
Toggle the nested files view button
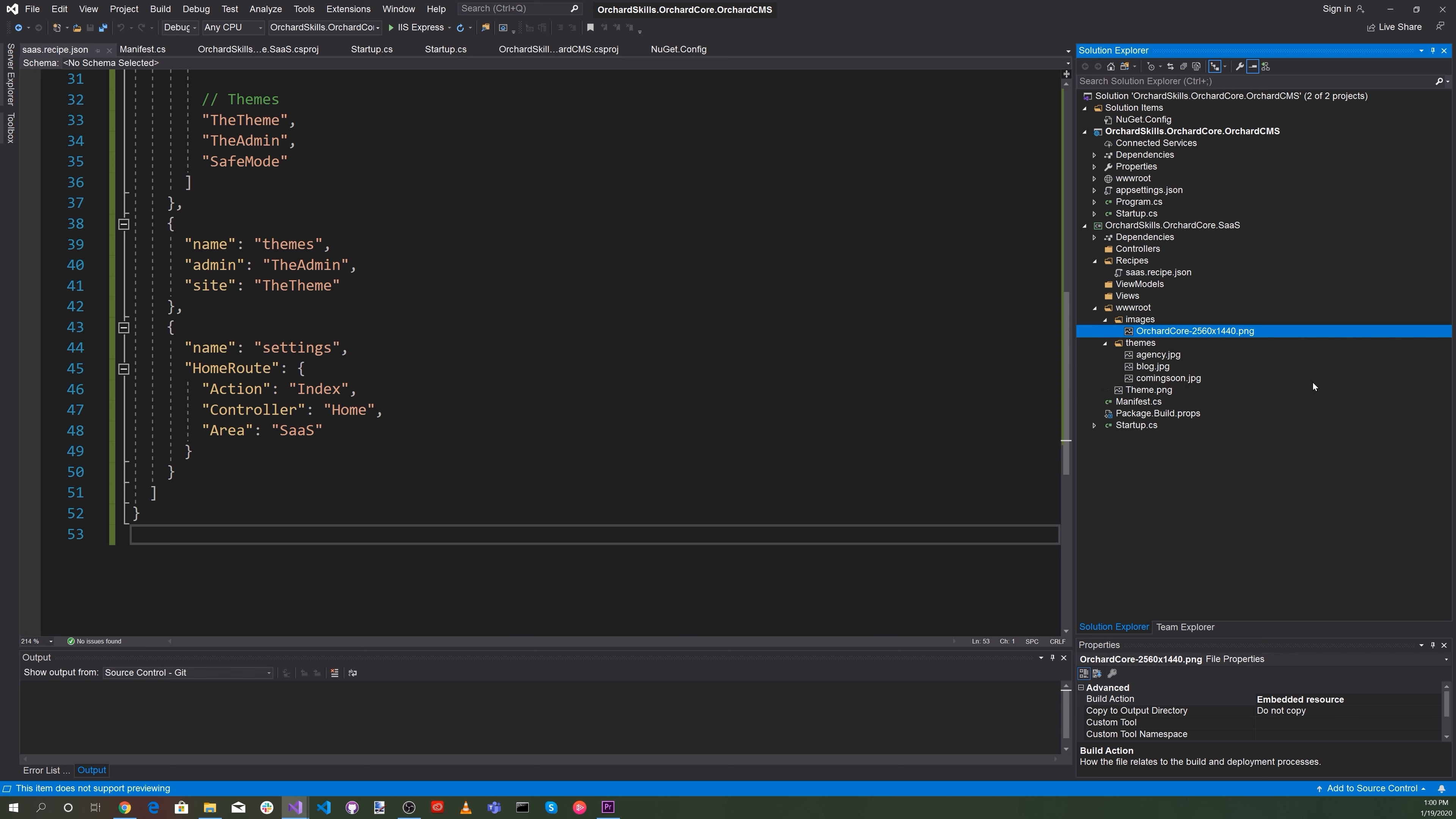(x=1214, y=67)
